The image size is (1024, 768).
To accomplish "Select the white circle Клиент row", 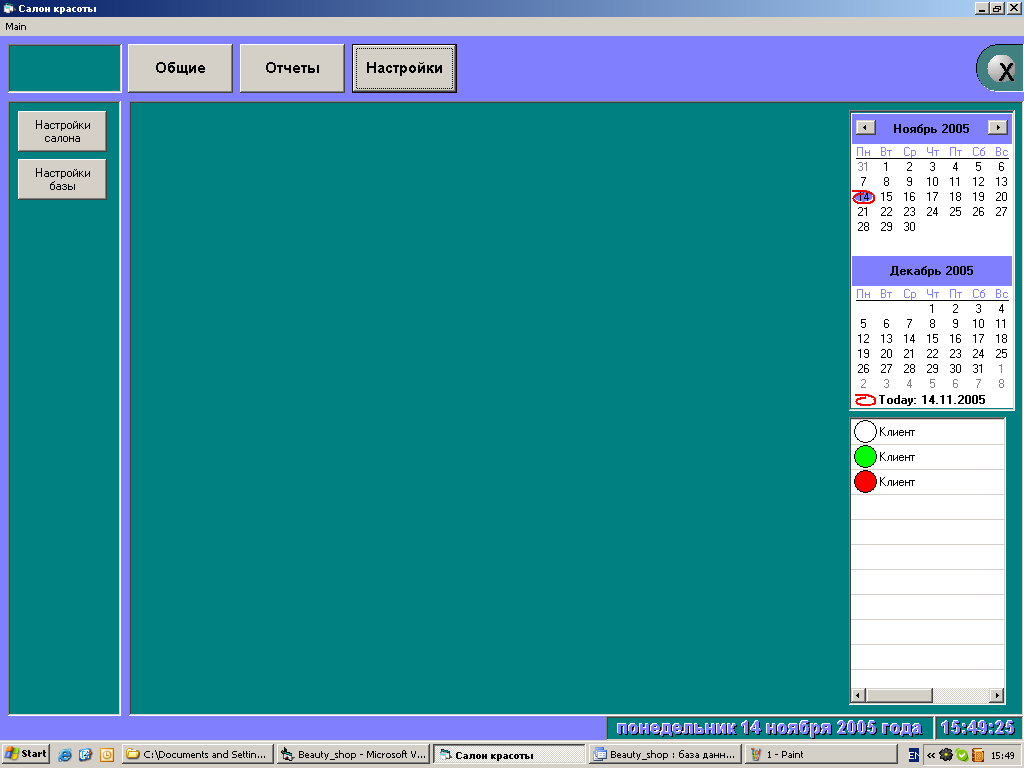I will pyautogui.click(x=927, y=432).
